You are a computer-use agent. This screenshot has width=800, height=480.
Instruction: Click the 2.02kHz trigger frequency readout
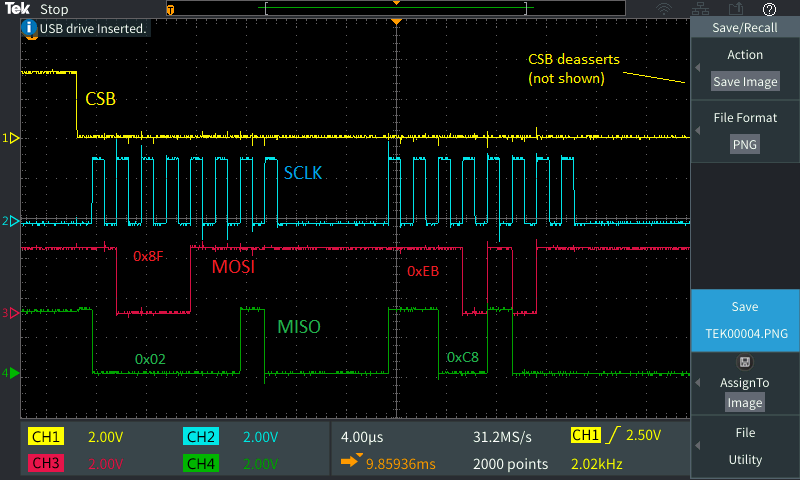pos(596,464)
